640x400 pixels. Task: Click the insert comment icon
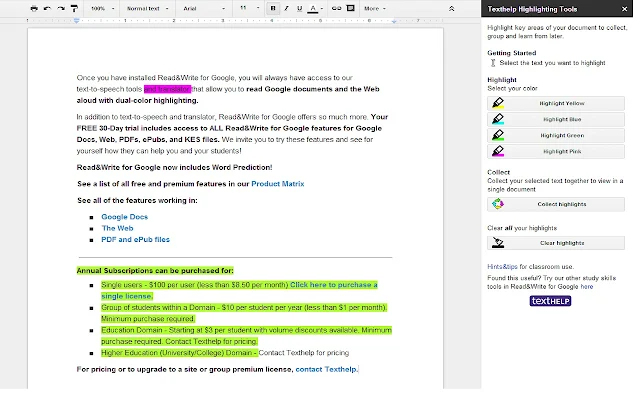(351, 8)
